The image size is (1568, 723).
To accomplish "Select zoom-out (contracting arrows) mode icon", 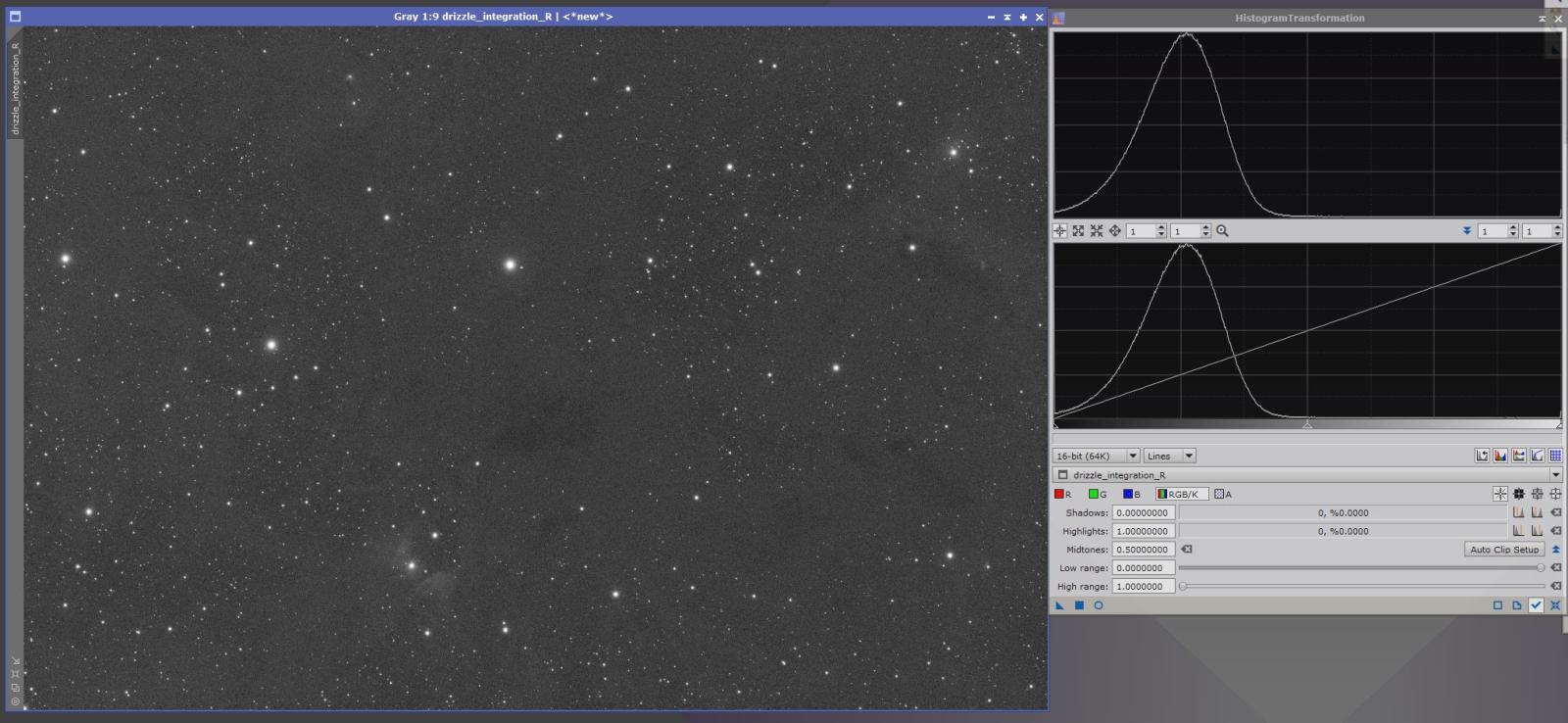I will click(x=1097, y=231).
